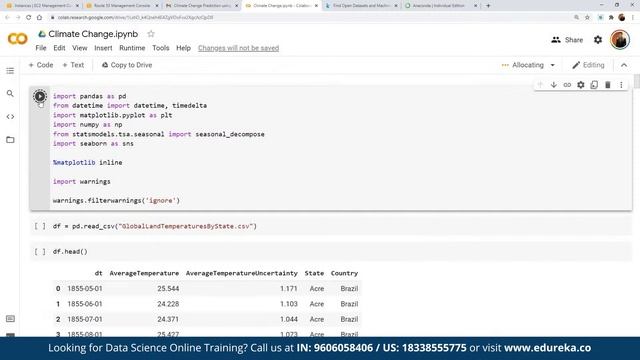Run the read_csv cell bracket
Viewport: 640px width, 360px height.
click(40, 226)
